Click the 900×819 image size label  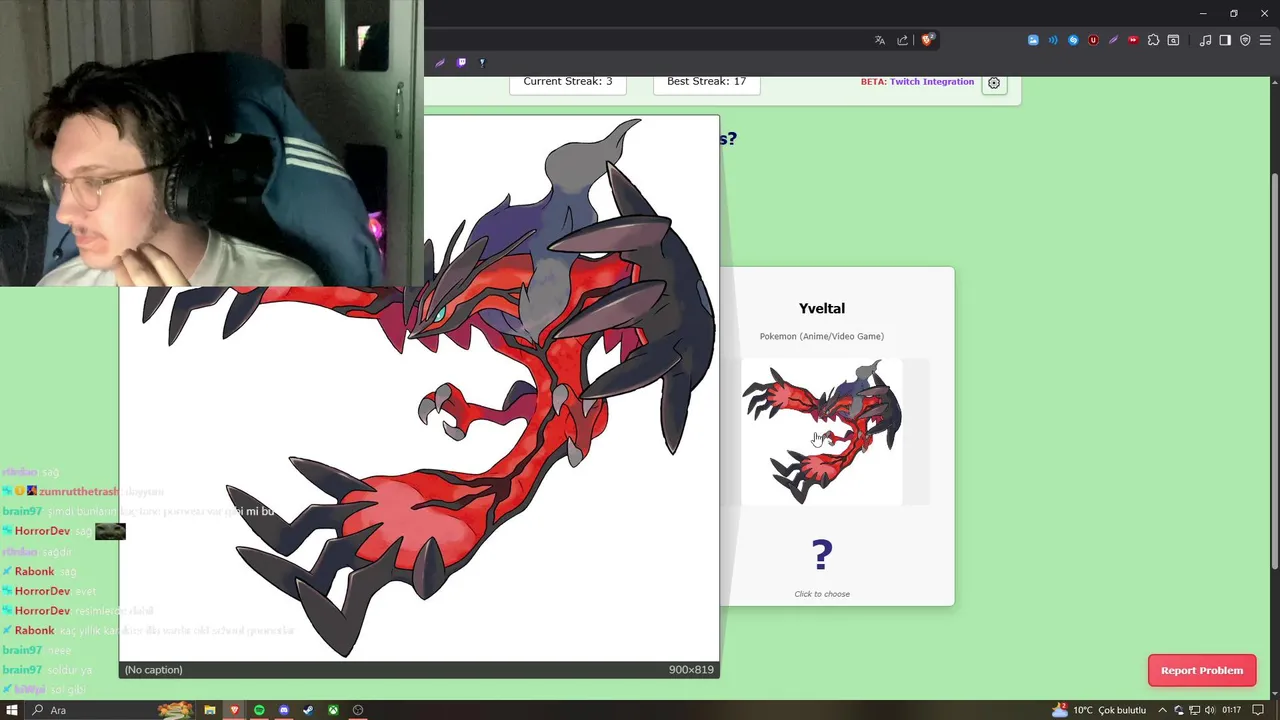(691, 670)
